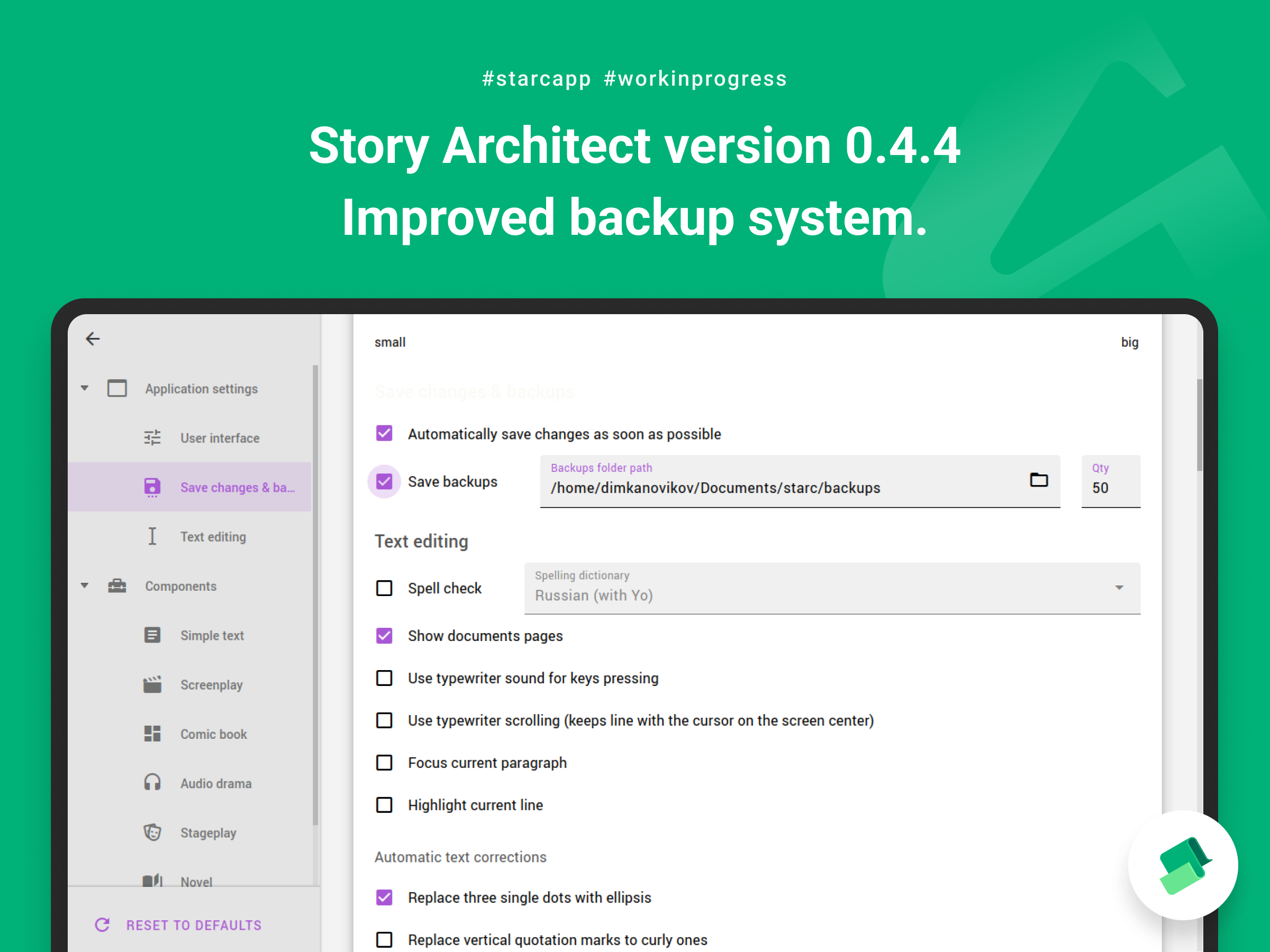Click the Application settings label

[x=202, y=389]
